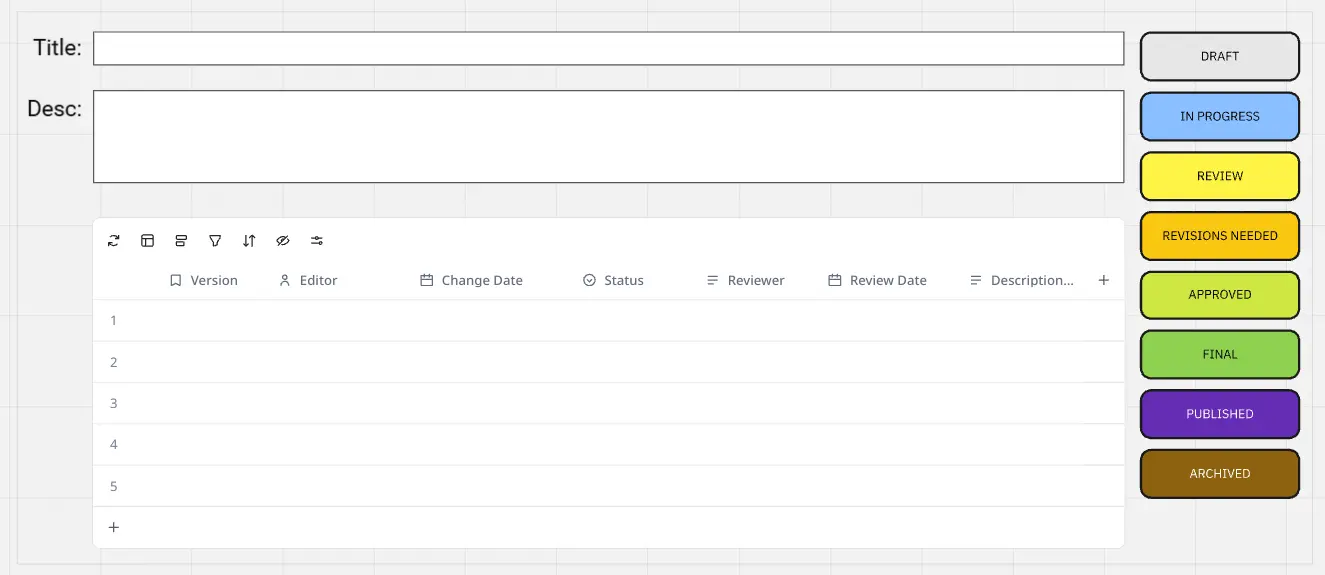Select the Version column header
The width and height of the screenshot is (1325, 575).
click(x=204, y=281)
